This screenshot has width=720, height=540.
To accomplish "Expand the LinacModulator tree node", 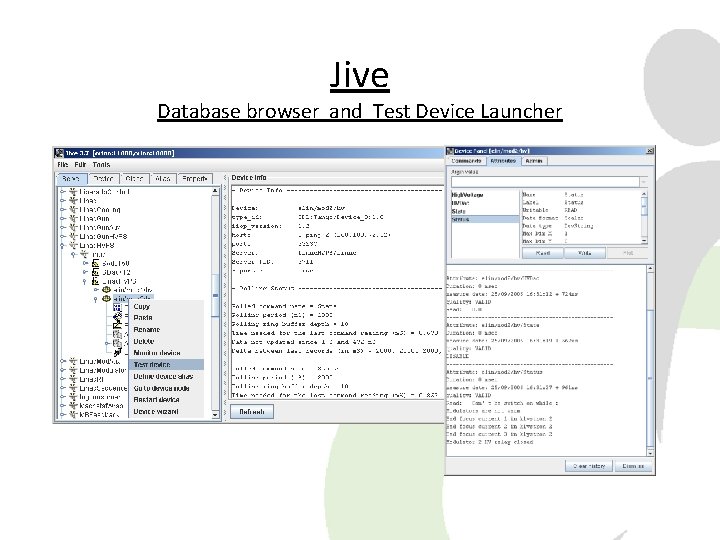I will [62, 370].
